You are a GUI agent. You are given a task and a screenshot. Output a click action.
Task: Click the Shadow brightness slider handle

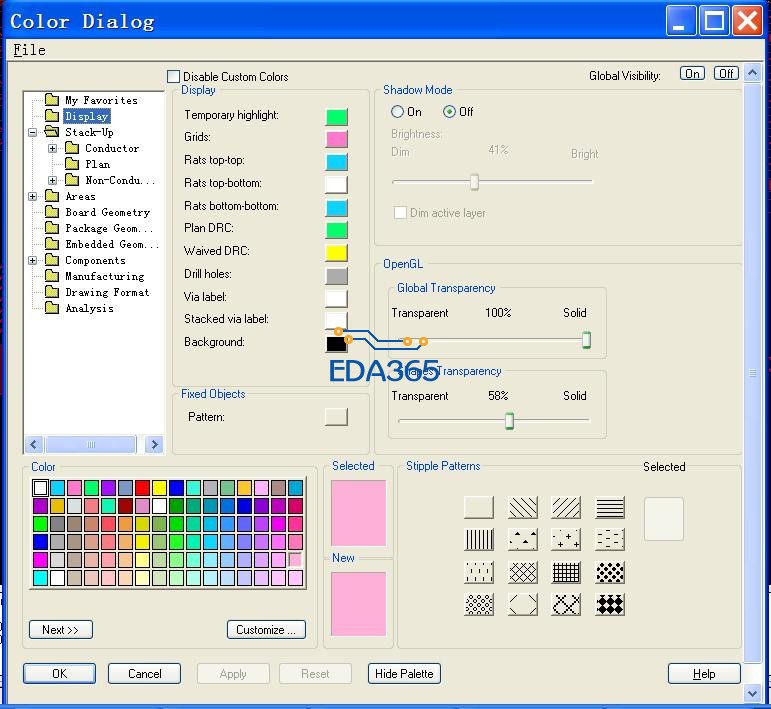coord(474,182)
